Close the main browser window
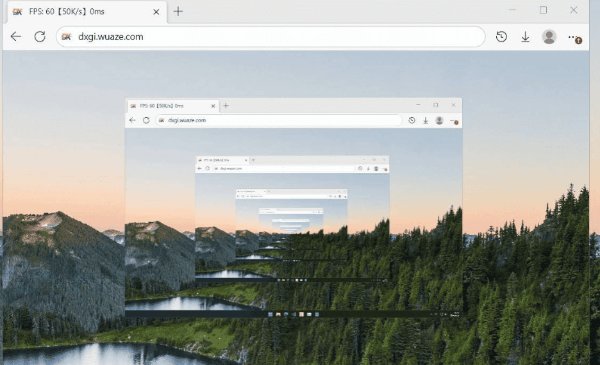The image size is (600, 365). tap(574, 10)
